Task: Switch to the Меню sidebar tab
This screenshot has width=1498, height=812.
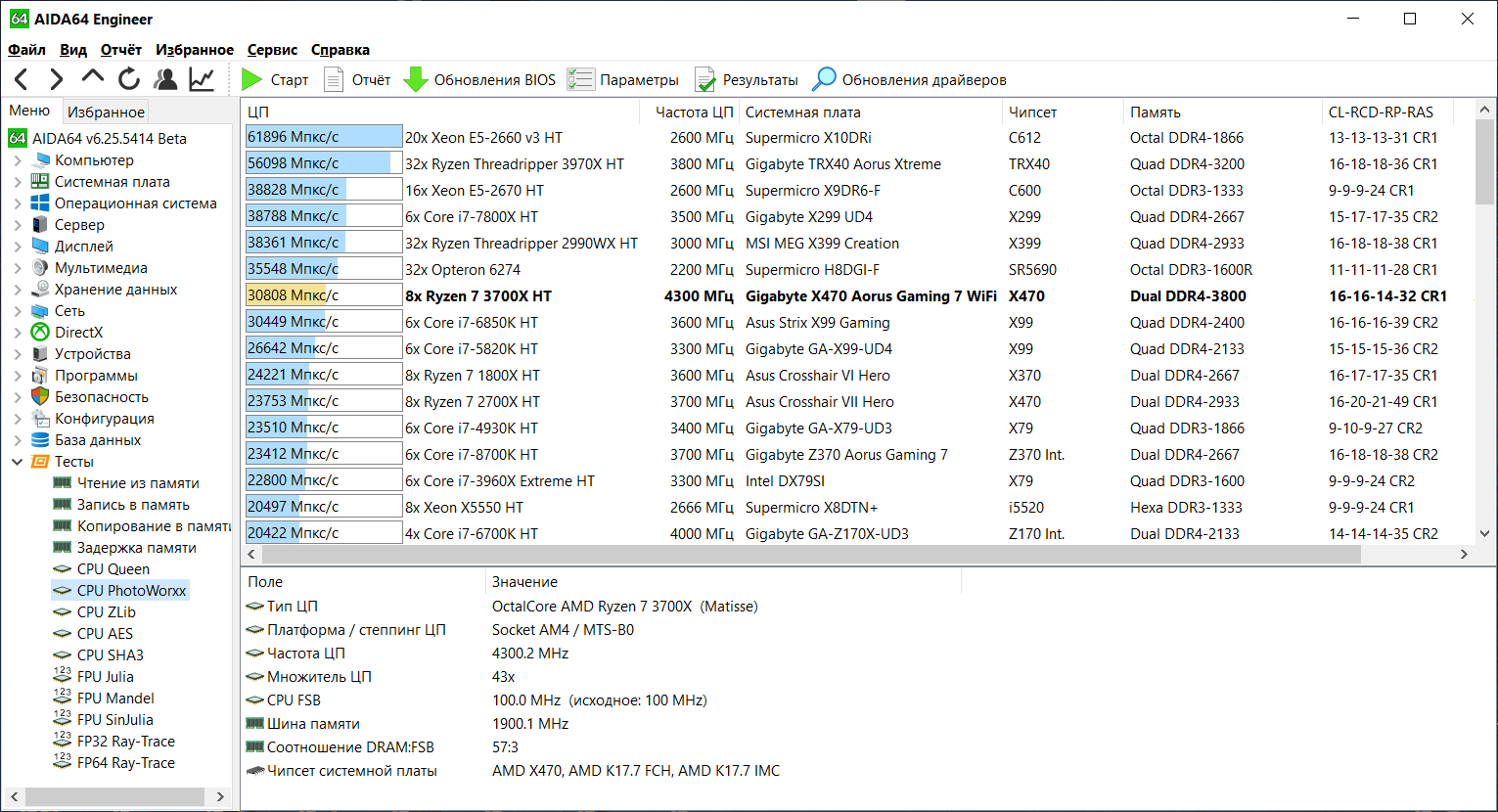Action: pos(29,111)
